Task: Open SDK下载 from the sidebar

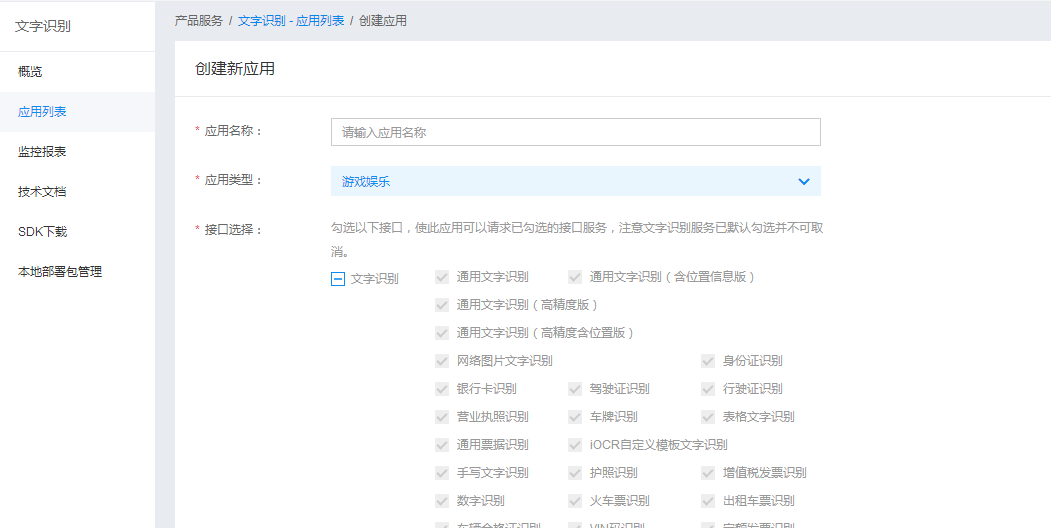Action: tap(77, 233)
